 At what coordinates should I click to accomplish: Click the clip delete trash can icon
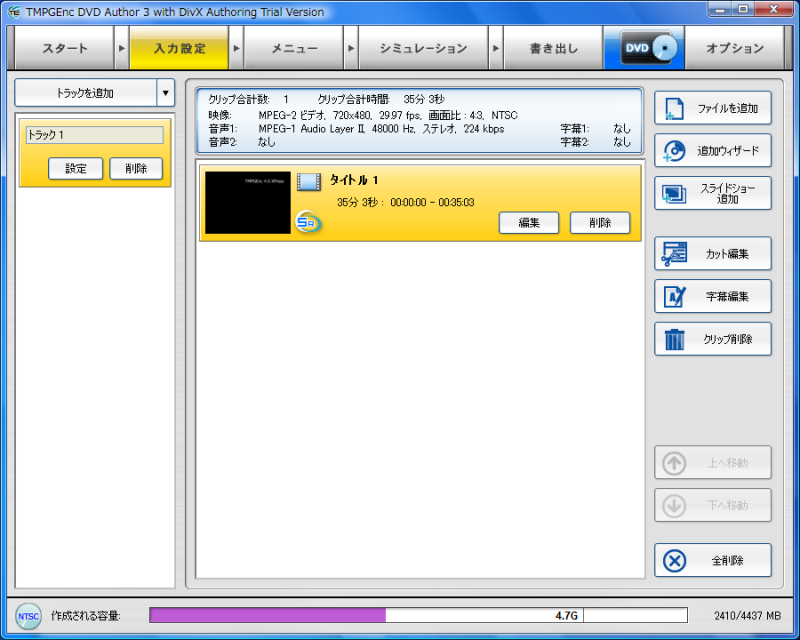(x=674, y=339)
